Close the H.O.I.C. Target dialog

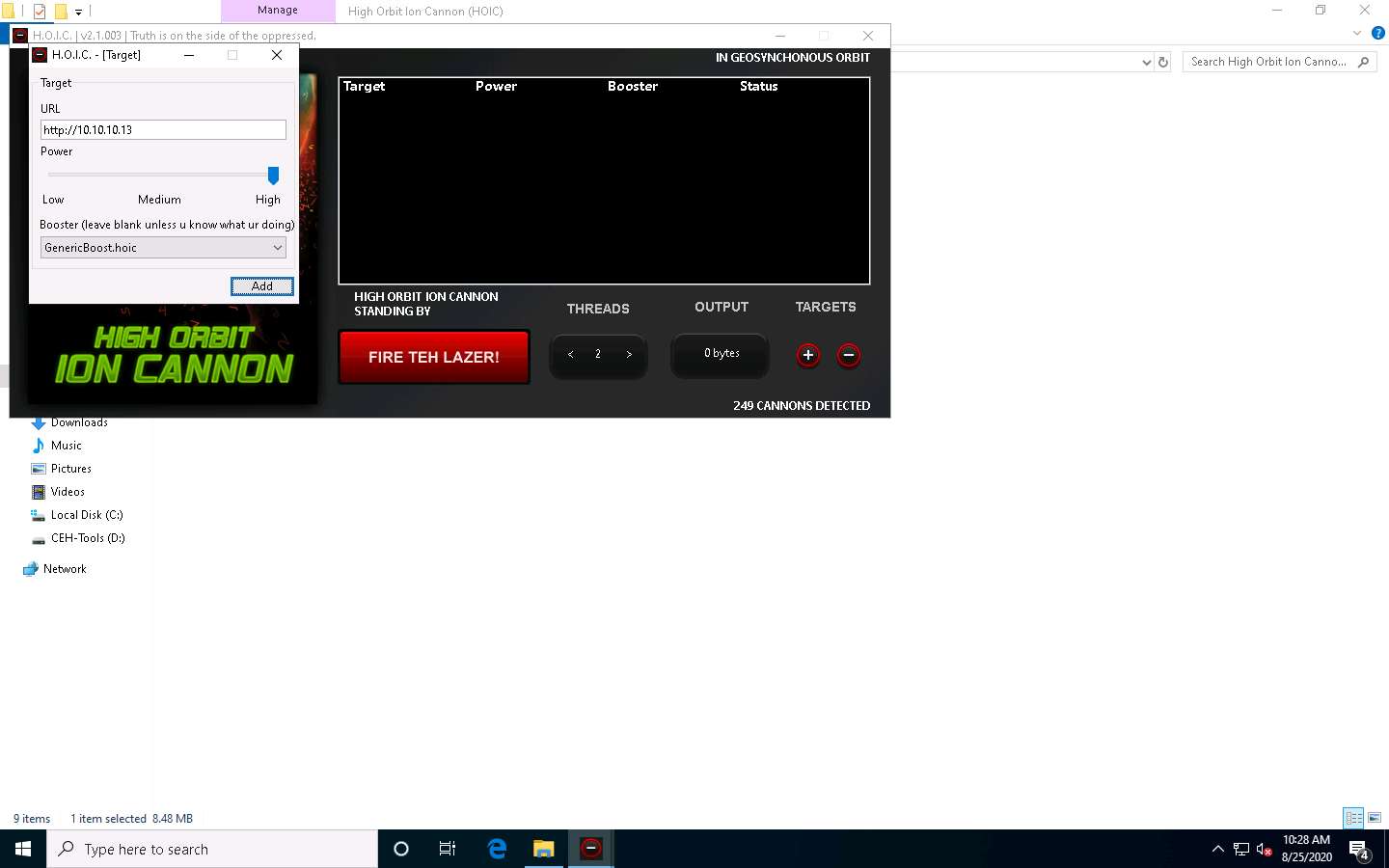coord(277,55)
